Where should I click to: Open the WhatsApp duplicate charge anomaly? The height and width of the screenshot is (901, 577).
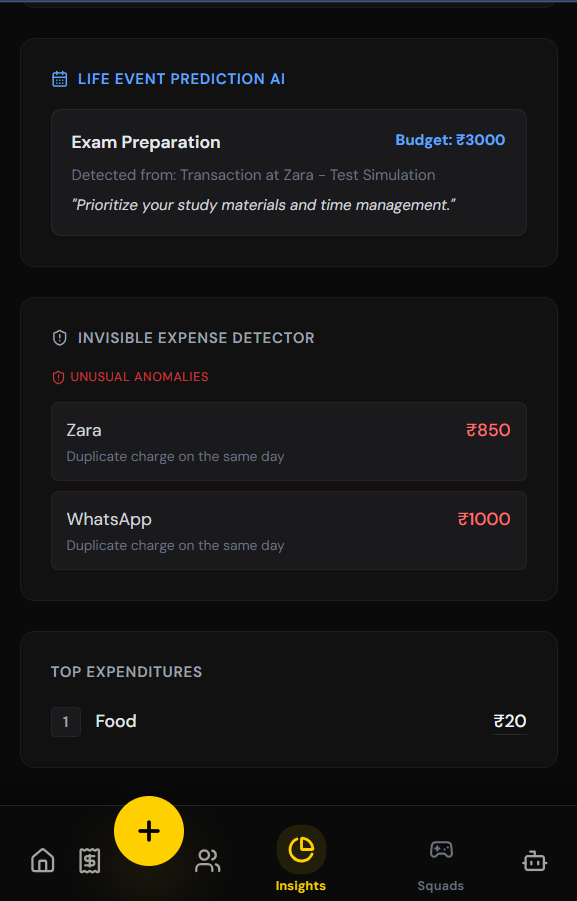pyautogui.click(x=289, y=530)
